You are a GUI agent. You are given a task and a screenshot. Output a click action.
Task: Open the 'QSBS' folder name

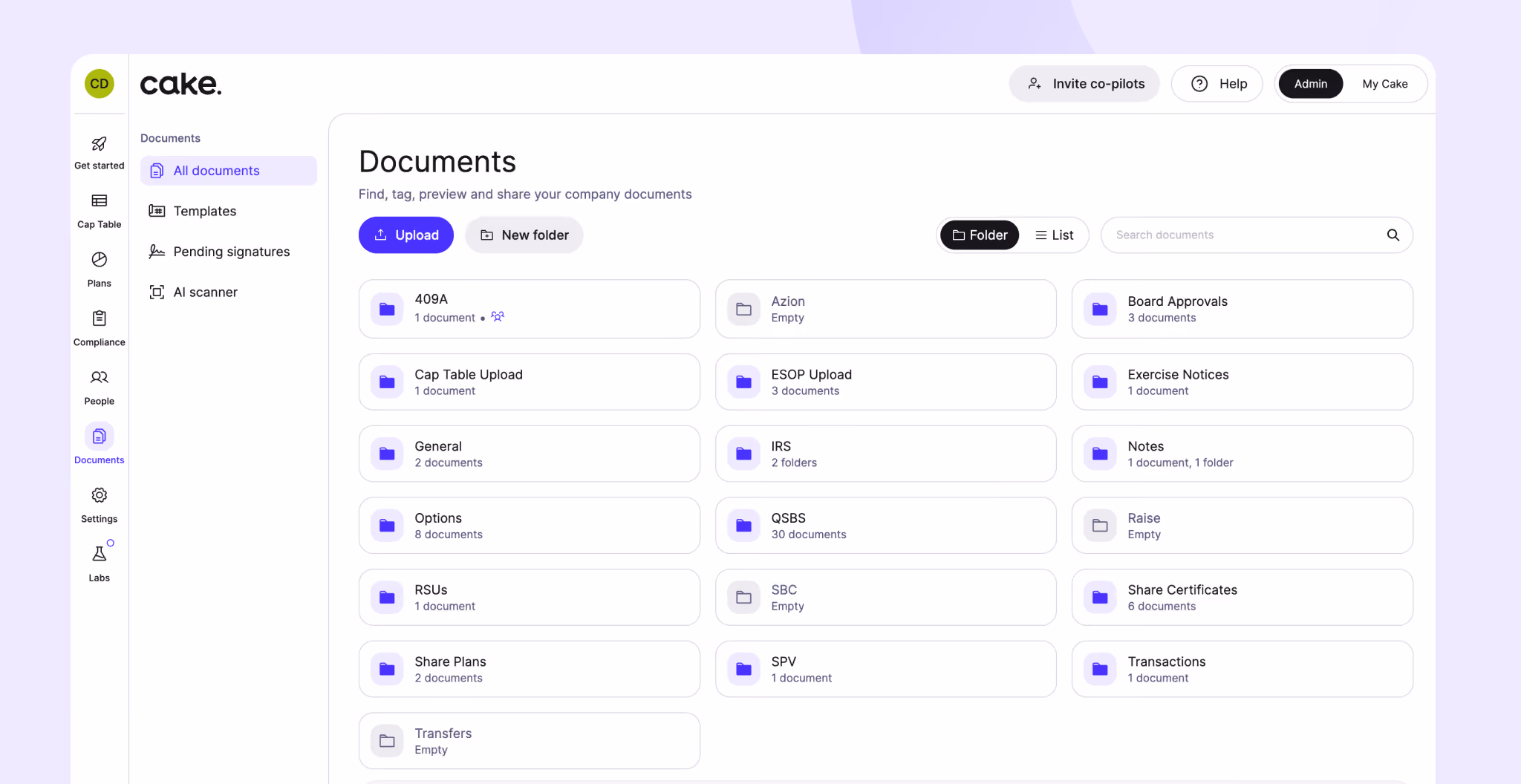[x=789, y=518]
